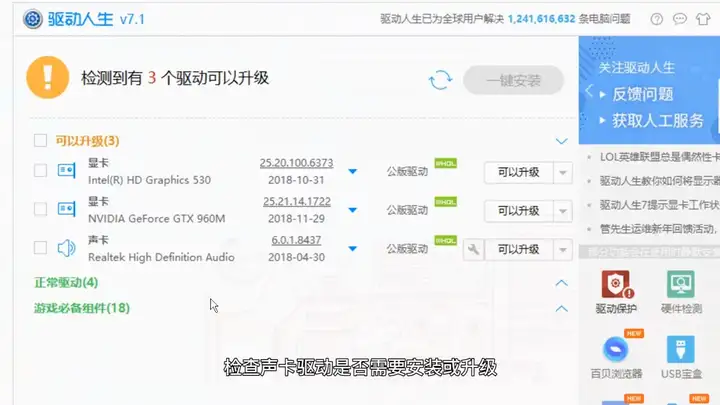The image size is (720, 405).
Task: Tick the NVIDIA GeForce GTX 960M checkbox
Action: (40, 209)
